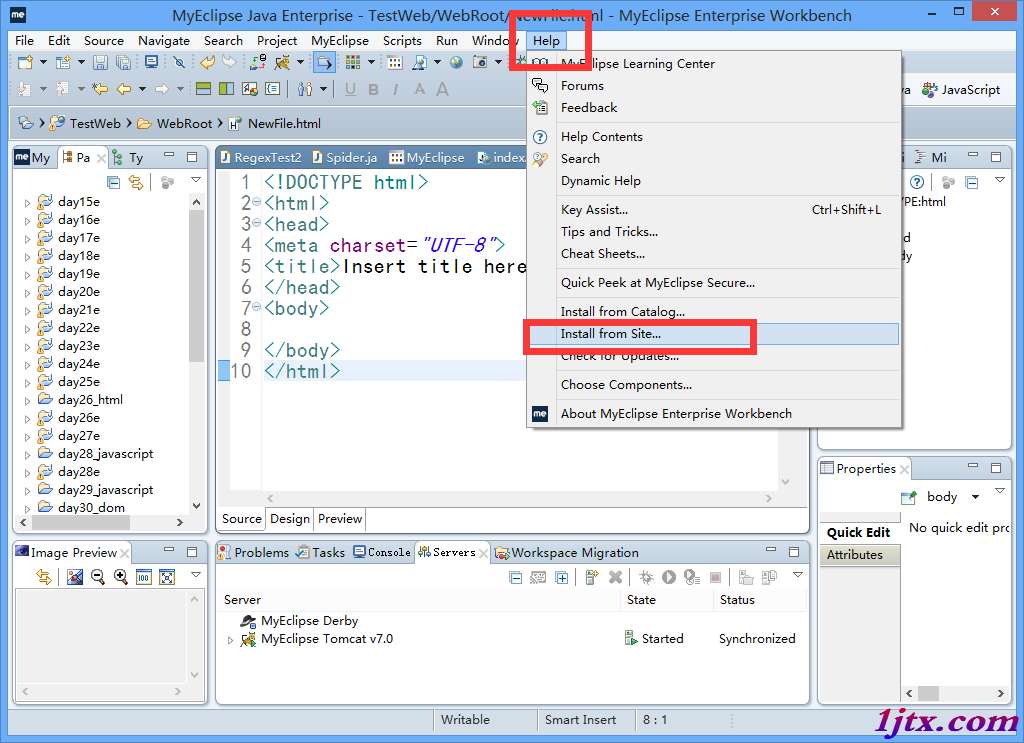Open the body element dropdown in Properties
This screenshot has width=1024, height=743.
(975, 498)
